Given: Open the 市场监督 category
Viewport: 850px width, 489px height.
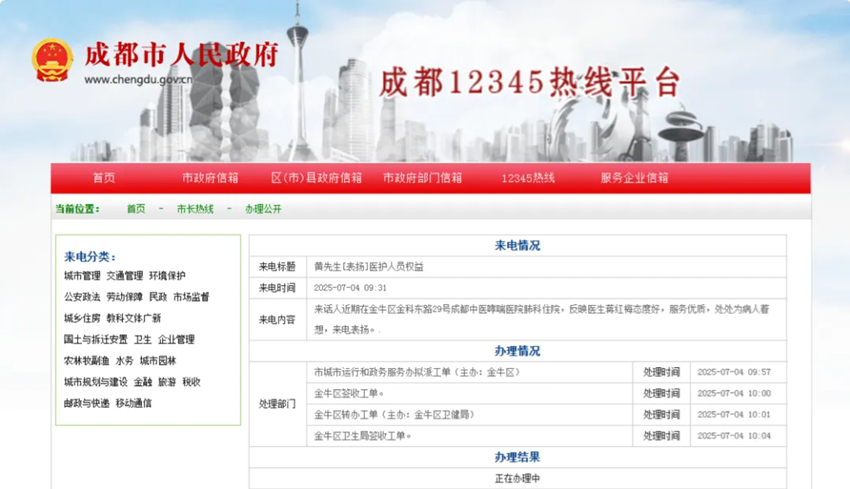Looking at the screenshot, I should (x=191, y=297).
